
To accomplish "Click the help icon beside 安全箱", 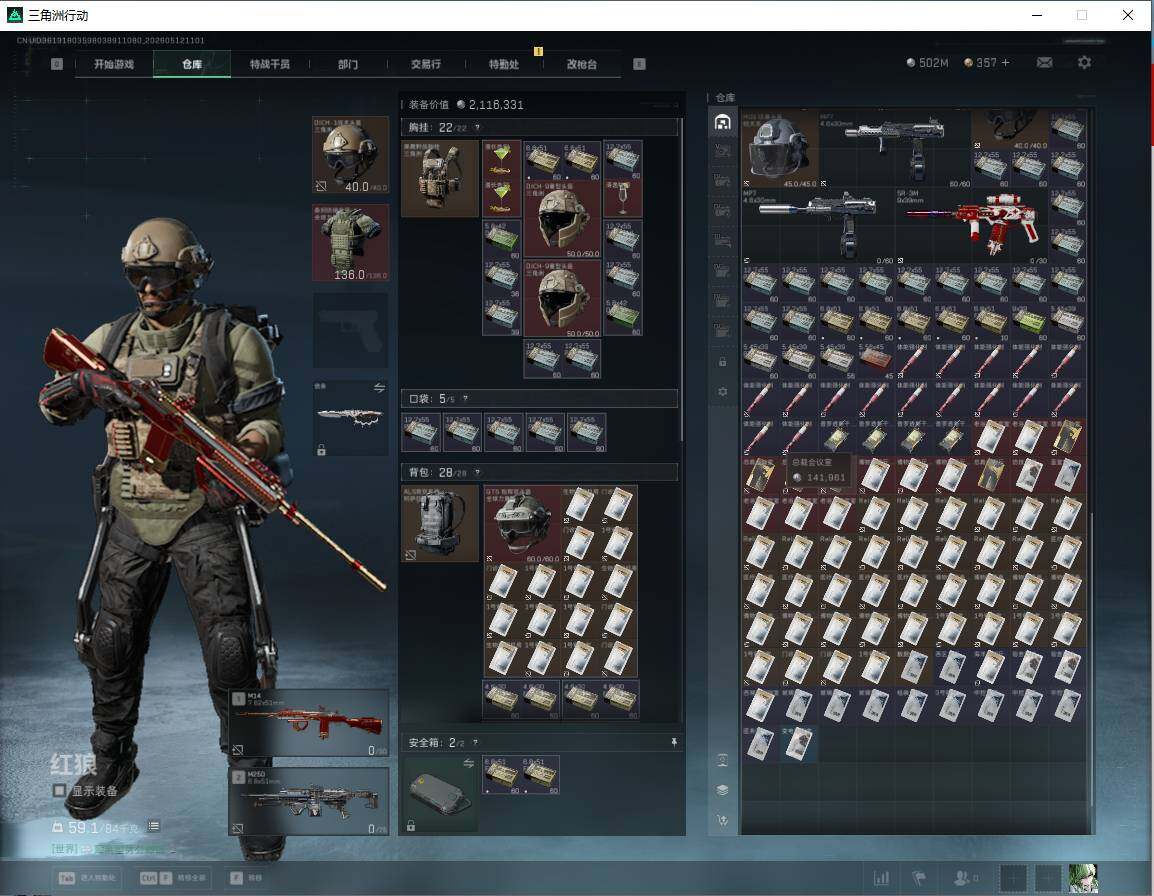I will point(475,743).
